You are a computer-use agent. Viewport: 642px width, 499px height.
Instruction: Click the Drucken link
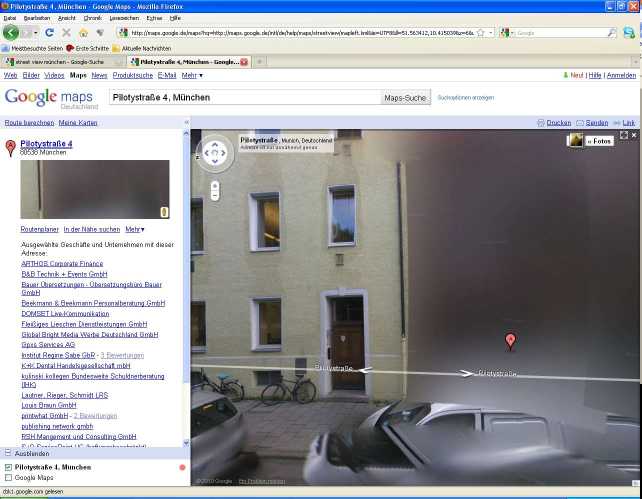pos(558,123)
